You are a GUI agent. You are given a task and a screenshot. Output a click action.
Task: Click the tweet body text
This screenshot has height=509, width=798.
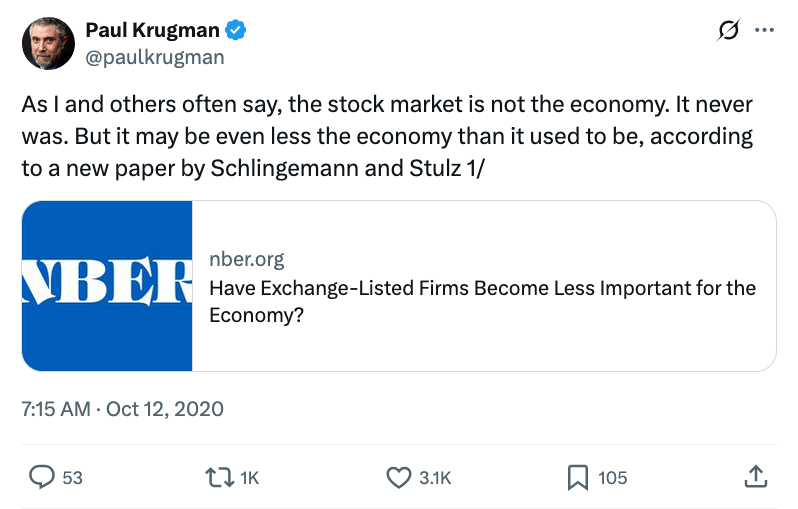(387, 136)
